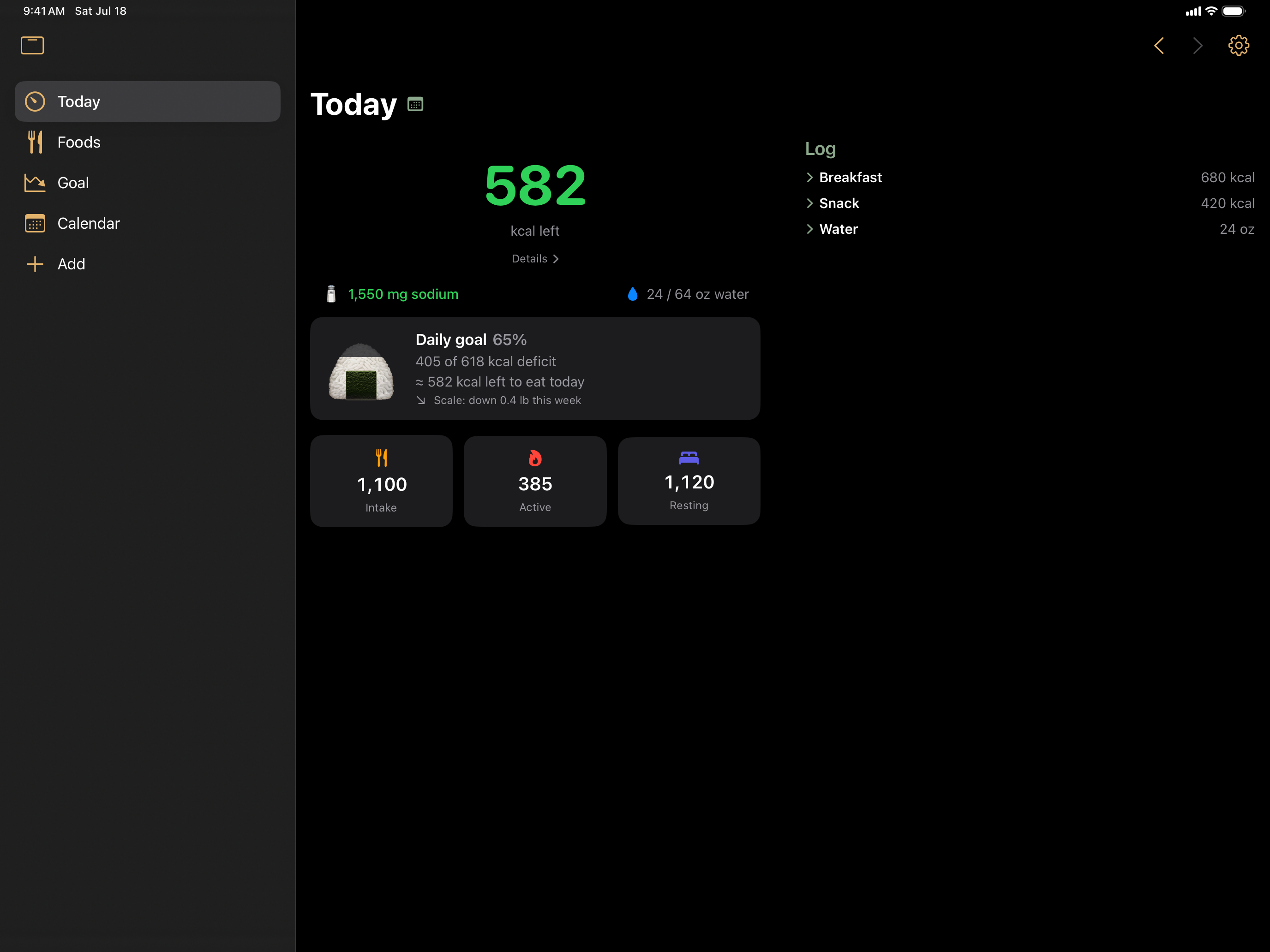
Task: Tap the 420 kcal Snack value
Action: click(x=1228, y=203)
